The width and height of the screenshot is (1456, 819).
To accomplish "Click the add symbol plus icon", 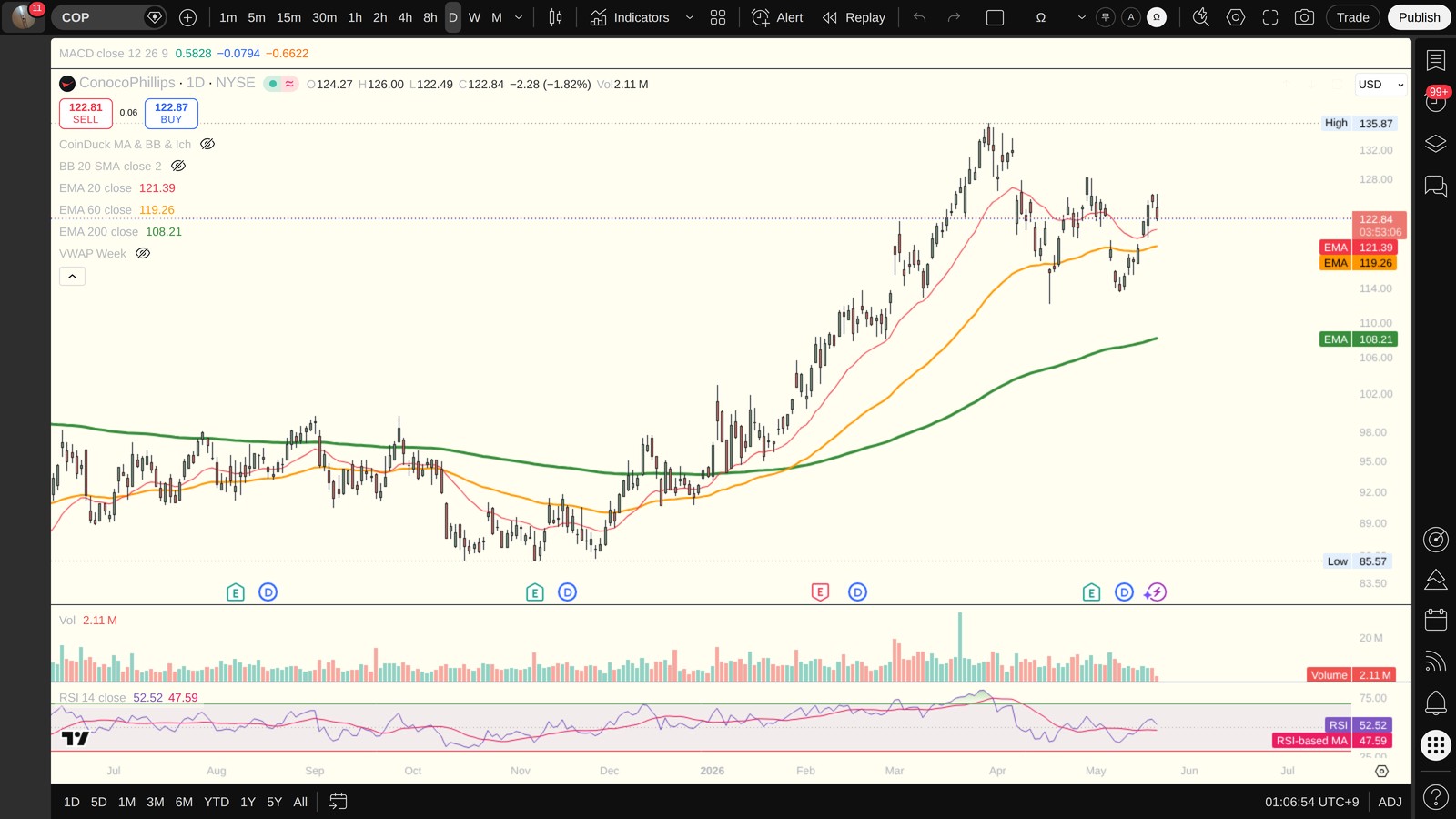I will coord(187,17).
